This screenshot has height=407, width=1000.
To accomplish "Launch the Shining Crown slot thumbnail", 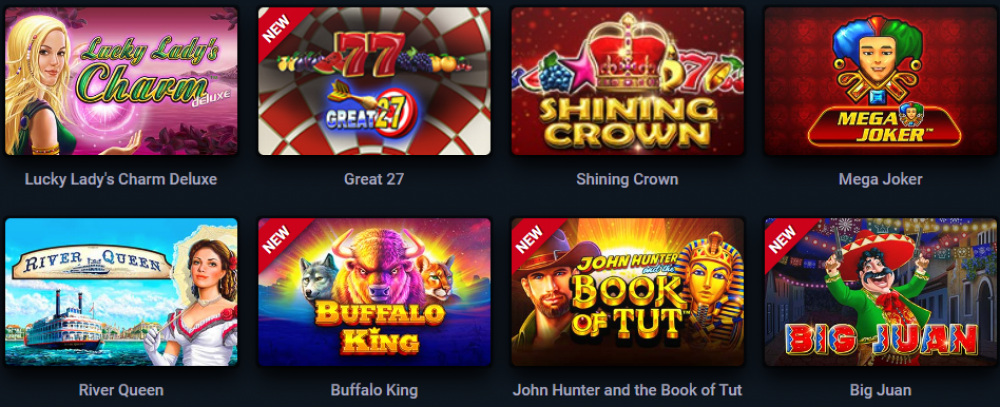I will coord(628,81).
